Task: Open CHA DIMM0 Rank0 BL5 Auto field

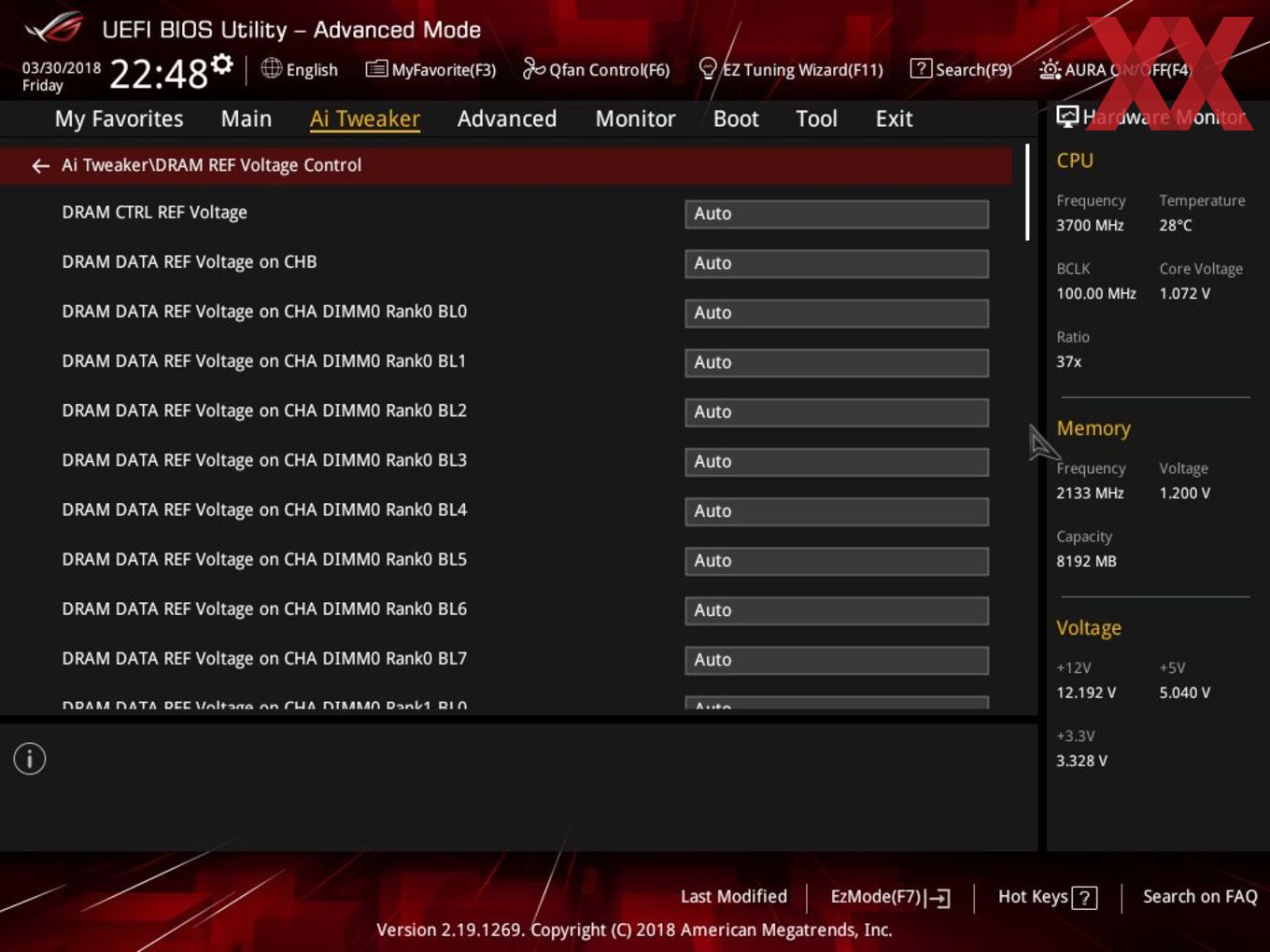Action: 837,560
